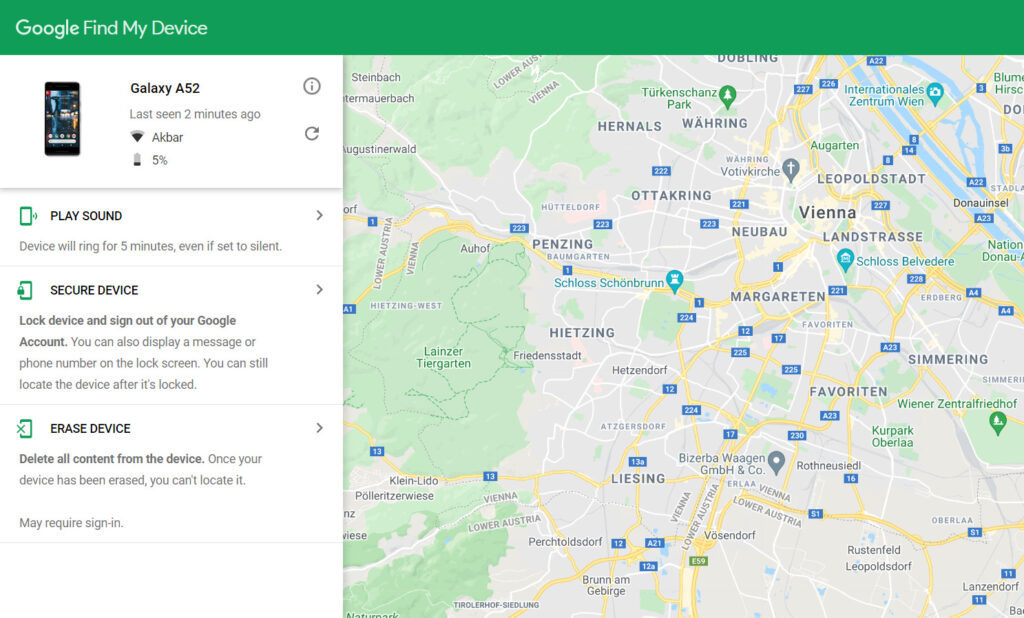Click 'Last seen 2 minutes ago' text
1024x618 pixels.
tap(195, 114)
